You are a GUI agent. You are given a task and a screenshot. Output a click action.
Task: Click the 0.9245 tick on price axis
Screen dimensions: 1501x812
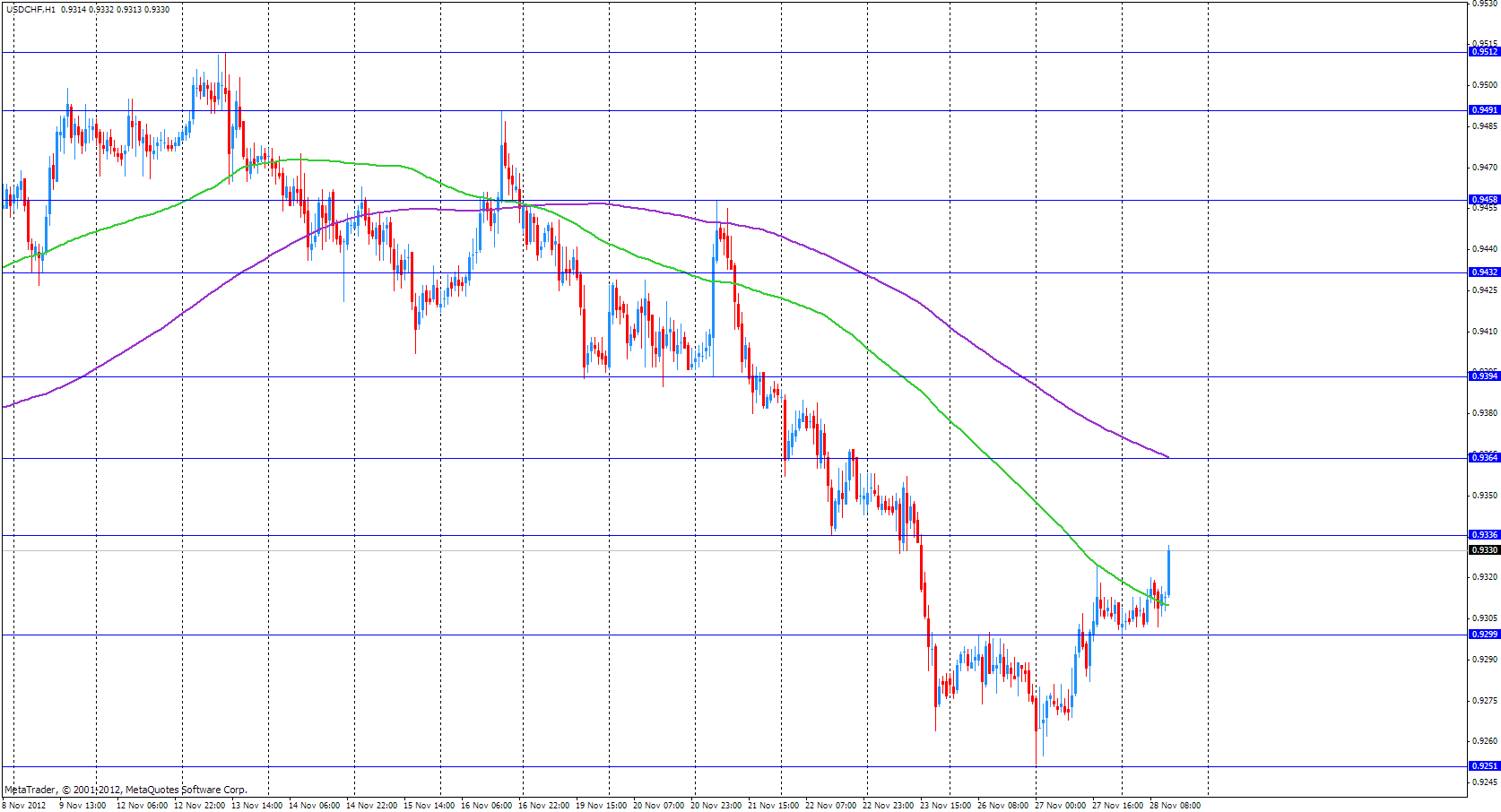point(1485,782)
